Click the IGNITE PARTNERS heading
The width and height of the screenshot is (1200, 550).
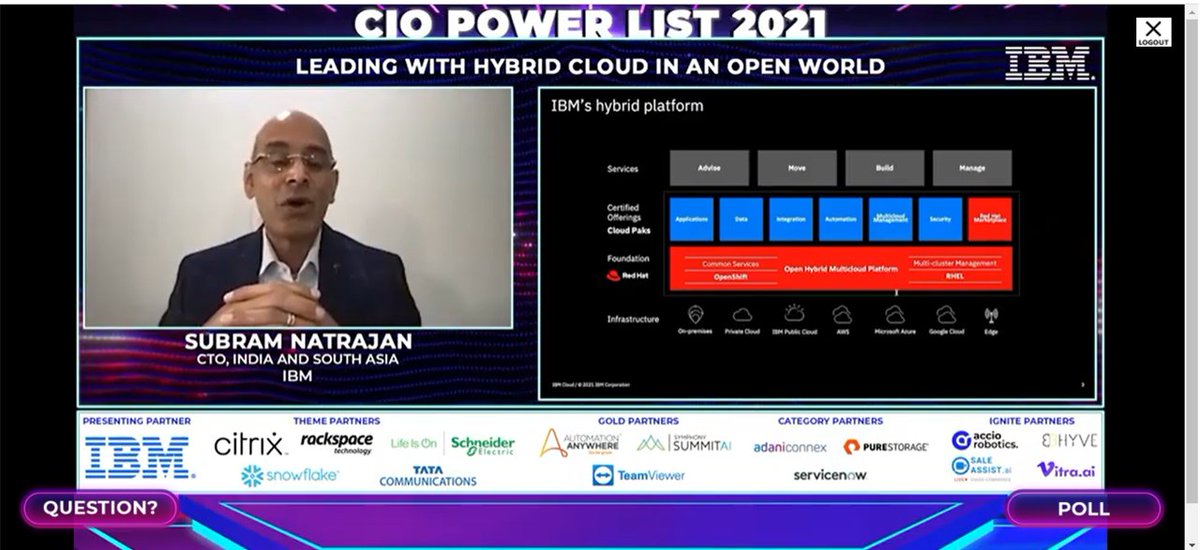[1032, 421]
